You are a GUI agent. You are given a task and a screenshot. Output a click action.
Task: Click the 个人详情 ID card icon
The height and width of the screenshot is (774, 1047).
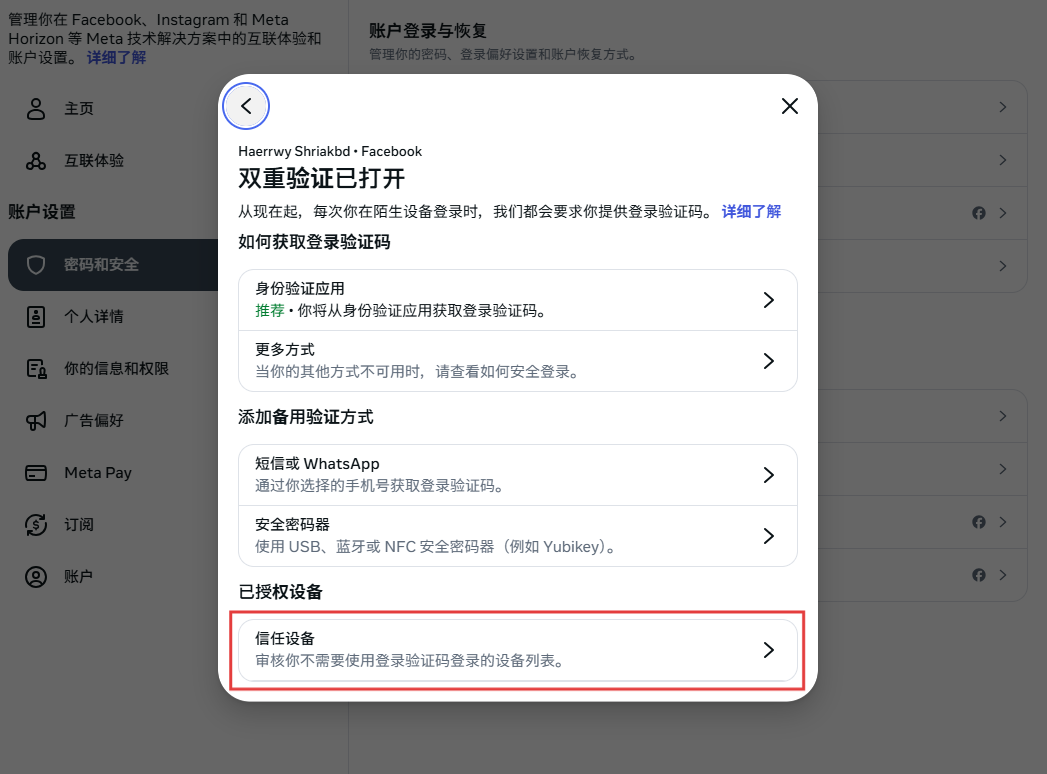36,317
